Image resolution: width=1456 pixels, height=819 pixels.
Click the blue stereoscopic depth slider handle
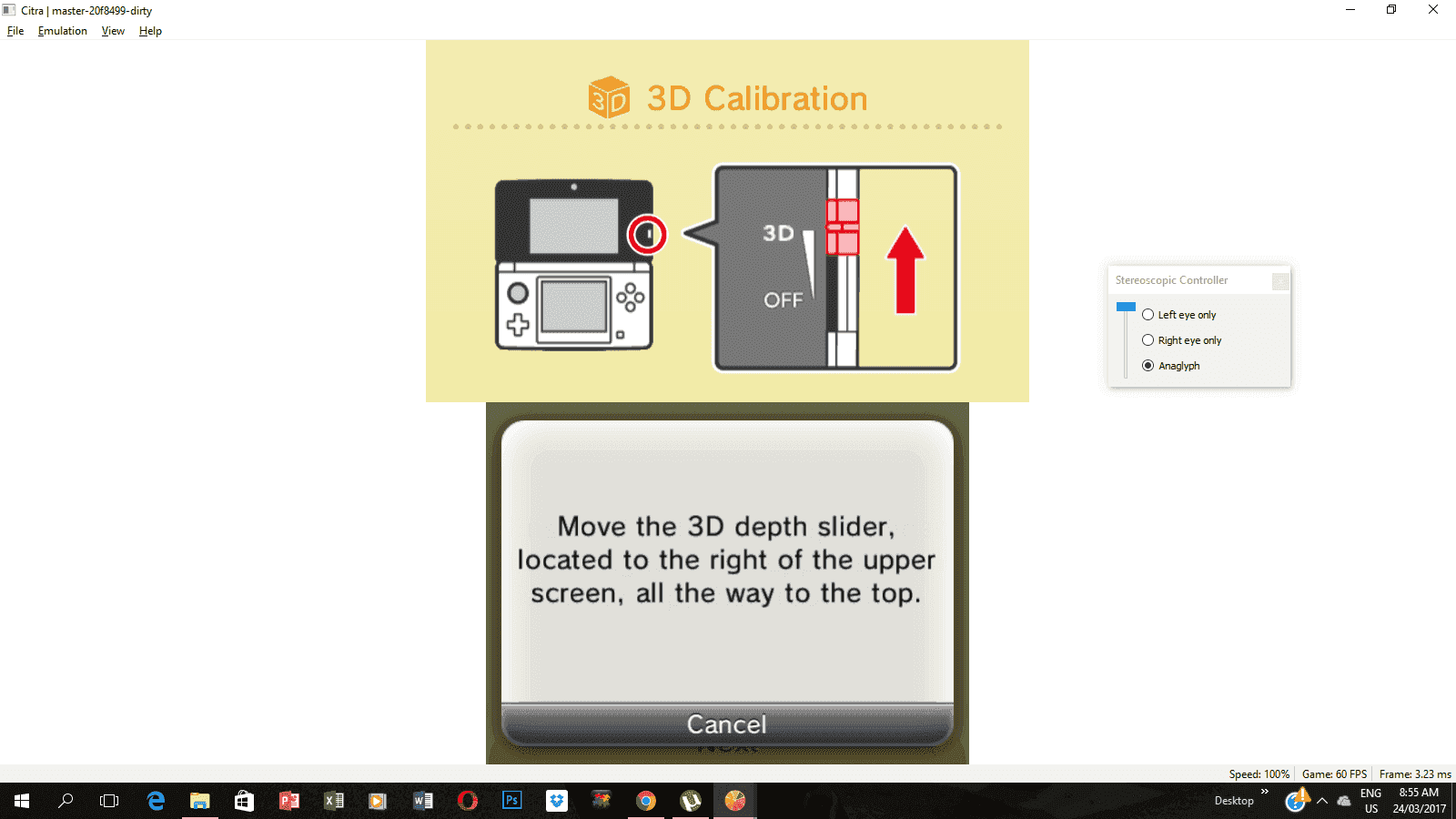(x=1126, y=307)
